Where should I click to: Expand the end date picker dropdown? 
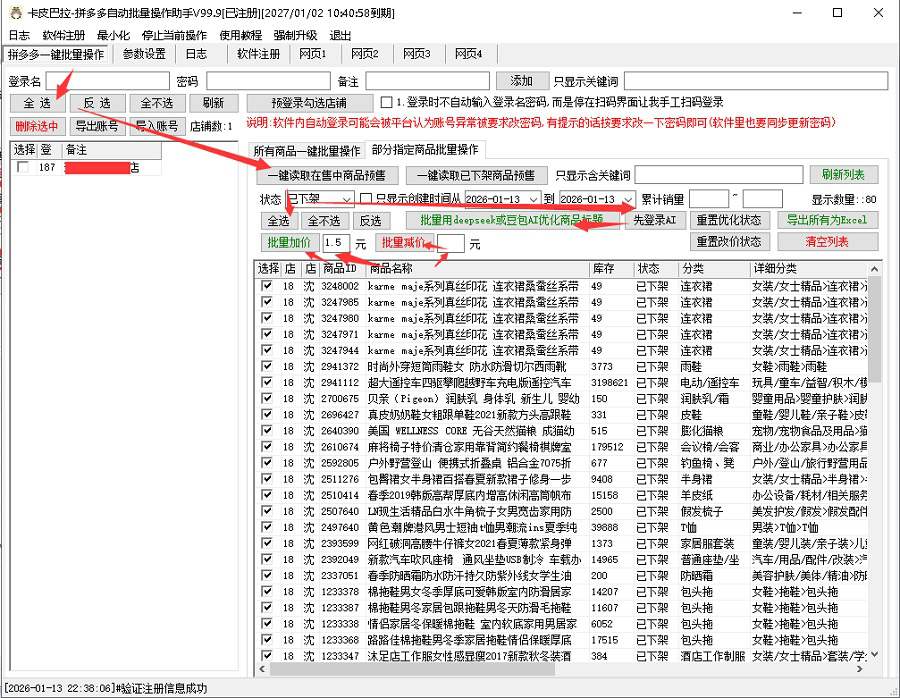(x=627, y=199)
